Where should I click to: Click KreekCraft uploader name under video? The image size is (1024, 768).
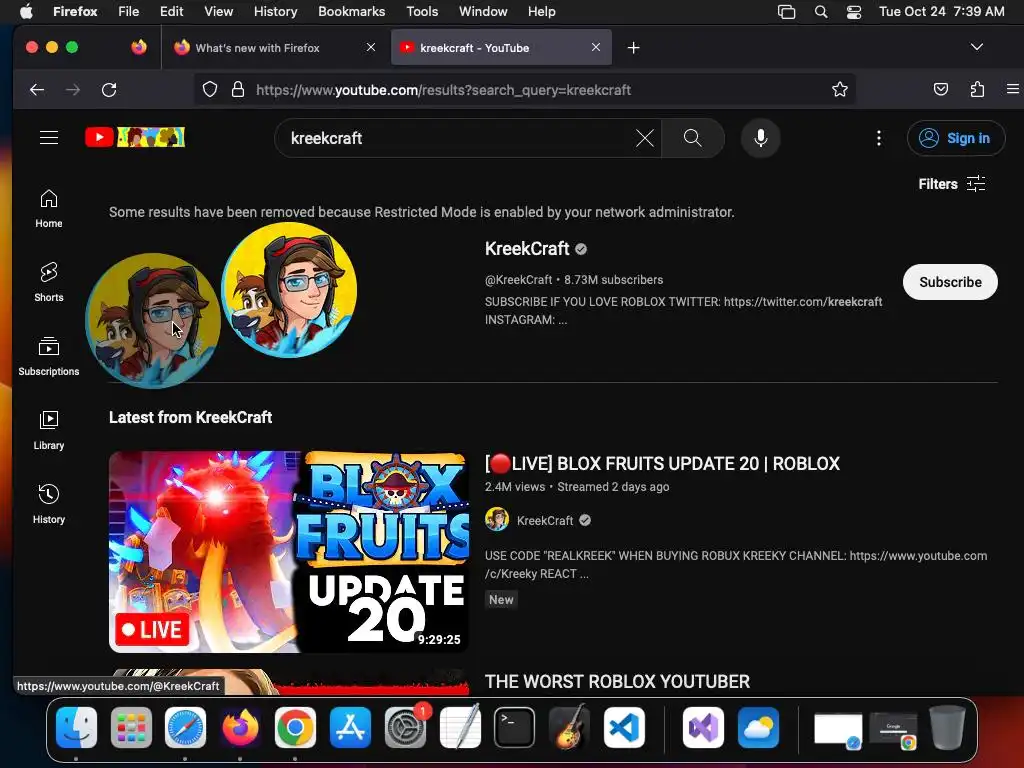(545, 520)
